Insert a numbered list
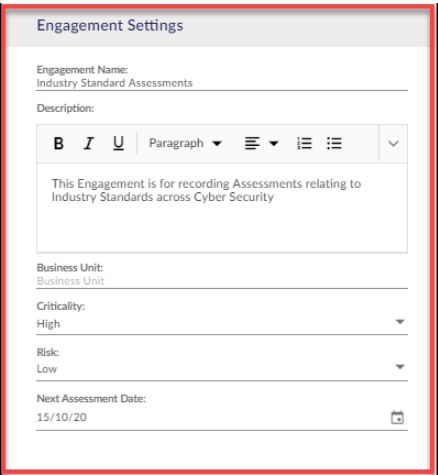Screen dimensions: 438x475 (304, 144)
